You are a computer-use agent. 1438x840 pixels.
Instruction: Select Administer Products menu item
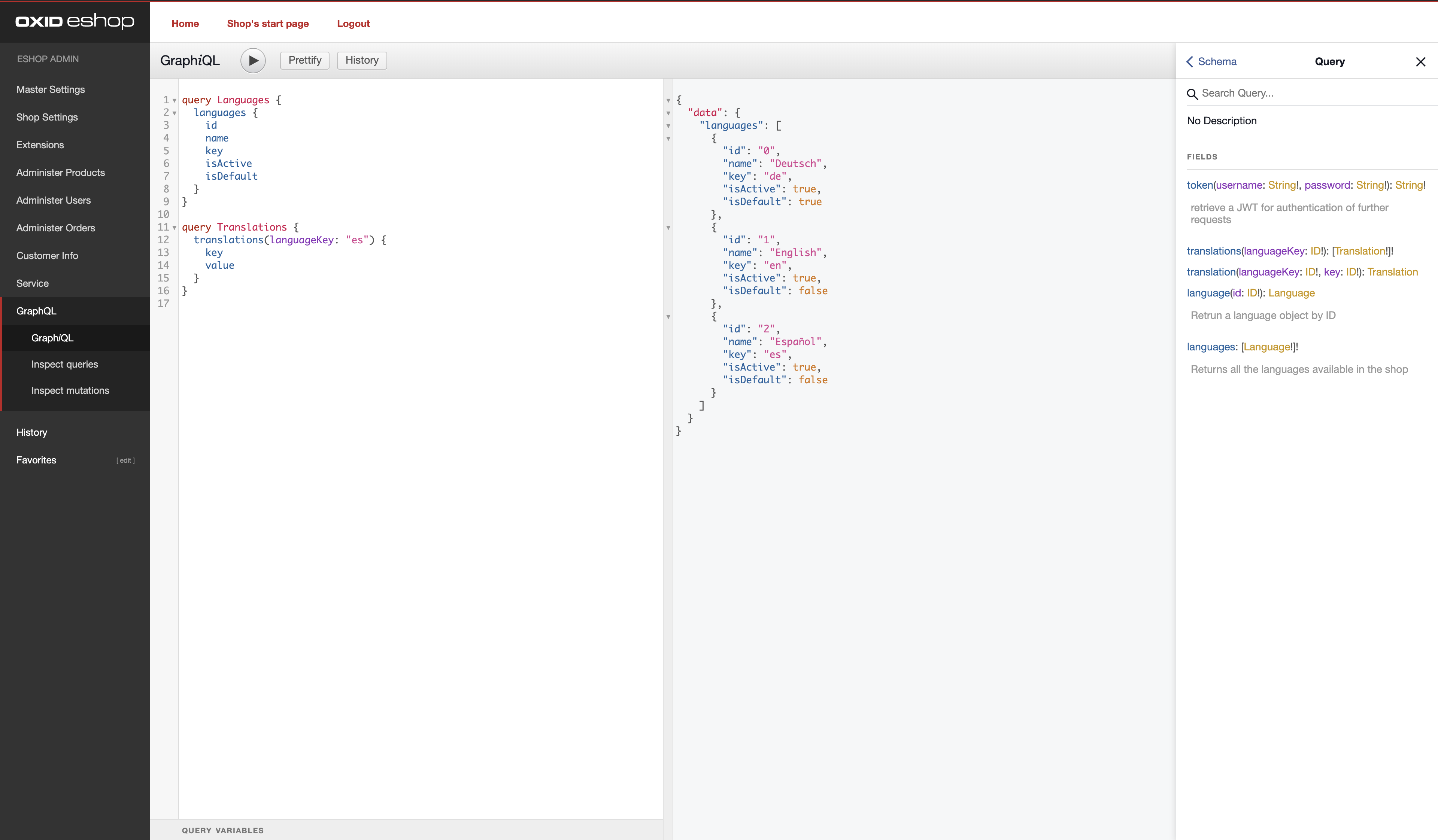[x=61, y=172]
